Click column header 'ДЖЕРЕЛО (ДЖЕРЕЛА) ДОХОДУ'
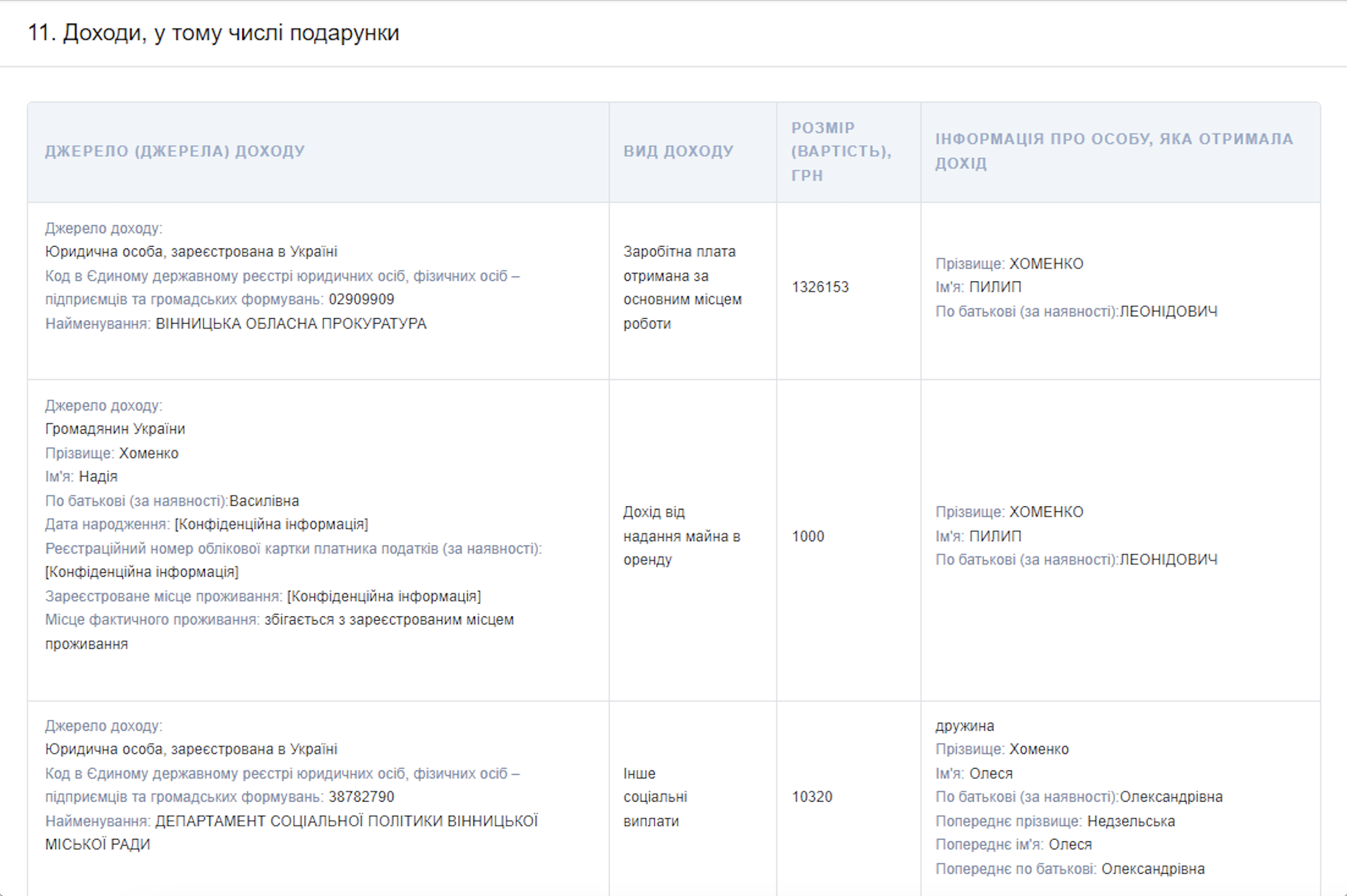Screen dimensions: 1347x896 pyautogui.click(x=175, y=152)
